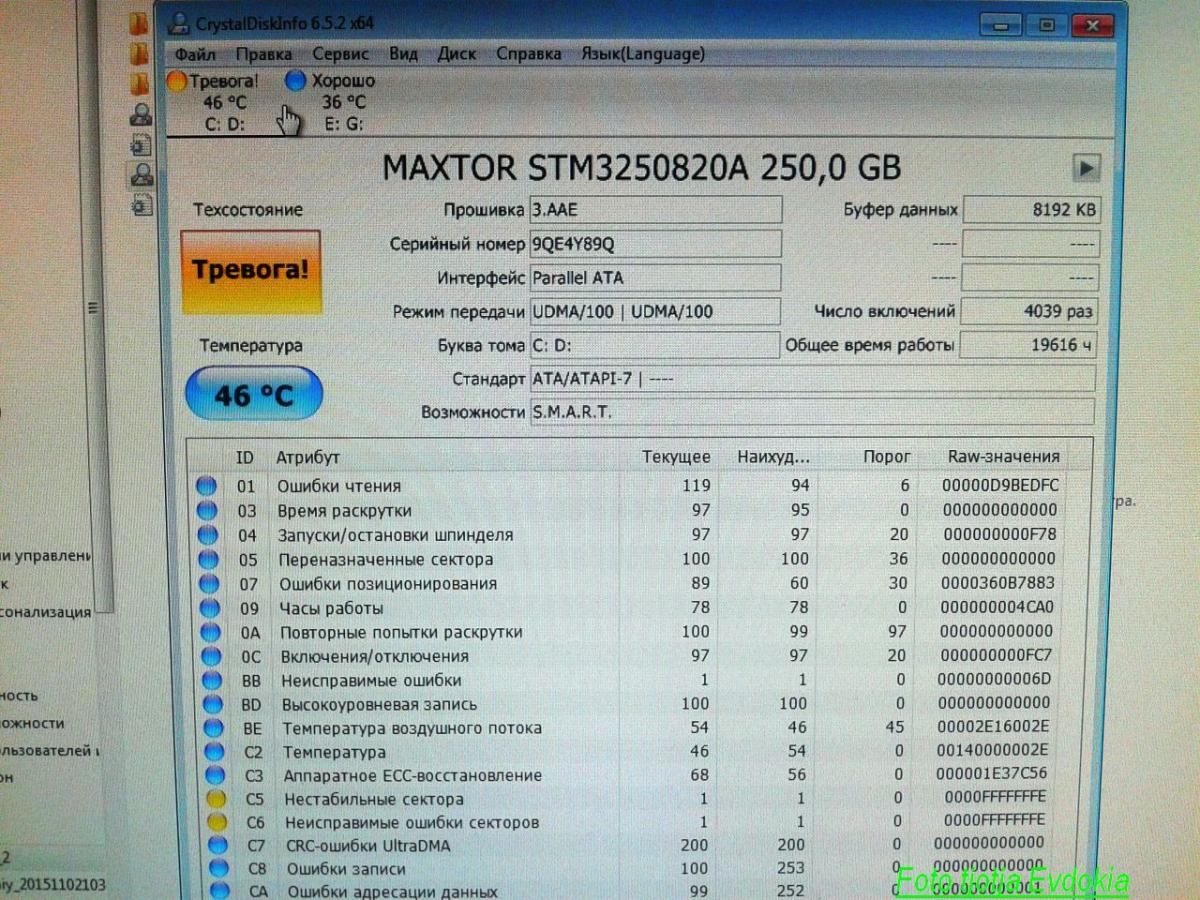
Task: Click status icon of Температура воздушного потока row
Action: [x=213, y=728]
